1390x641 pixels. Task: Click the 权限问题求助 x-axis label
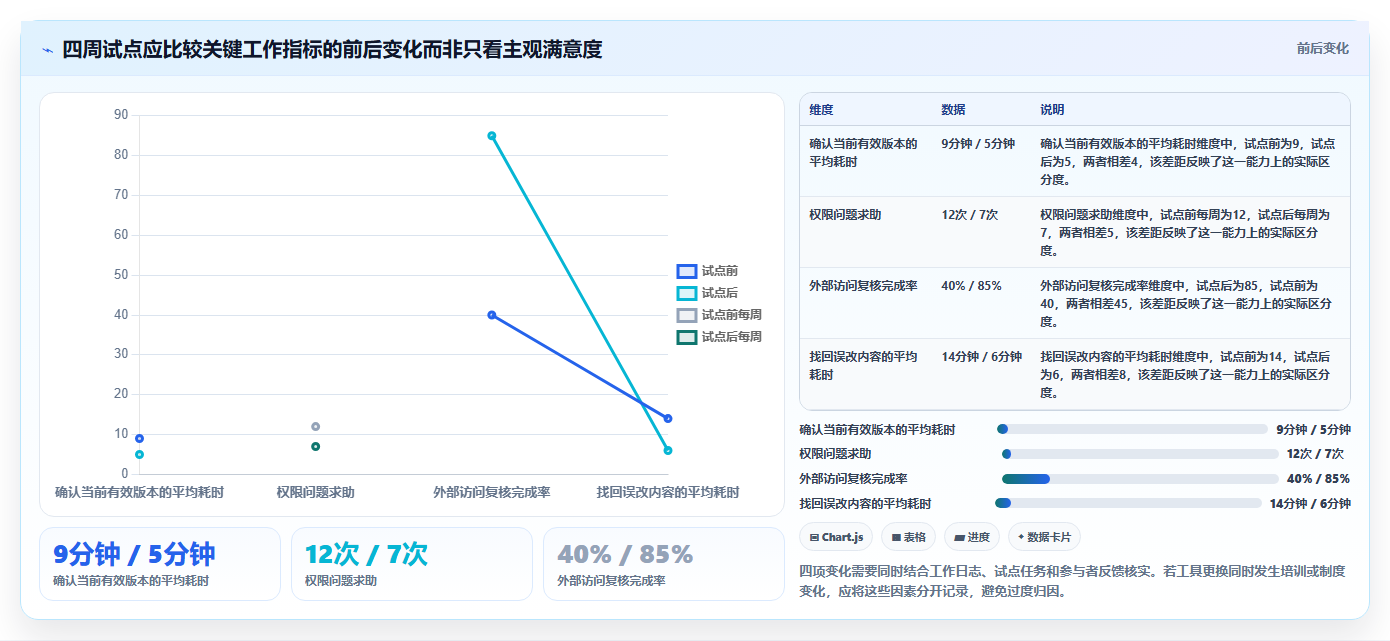point(316,493)
